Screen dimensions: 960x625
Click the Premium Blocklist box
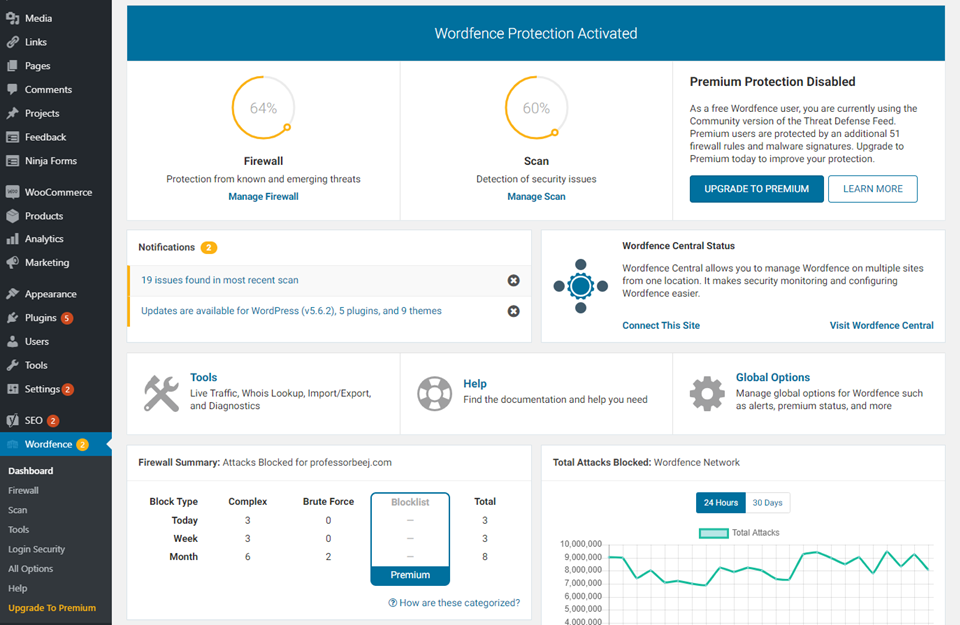(x=410, y=538)
